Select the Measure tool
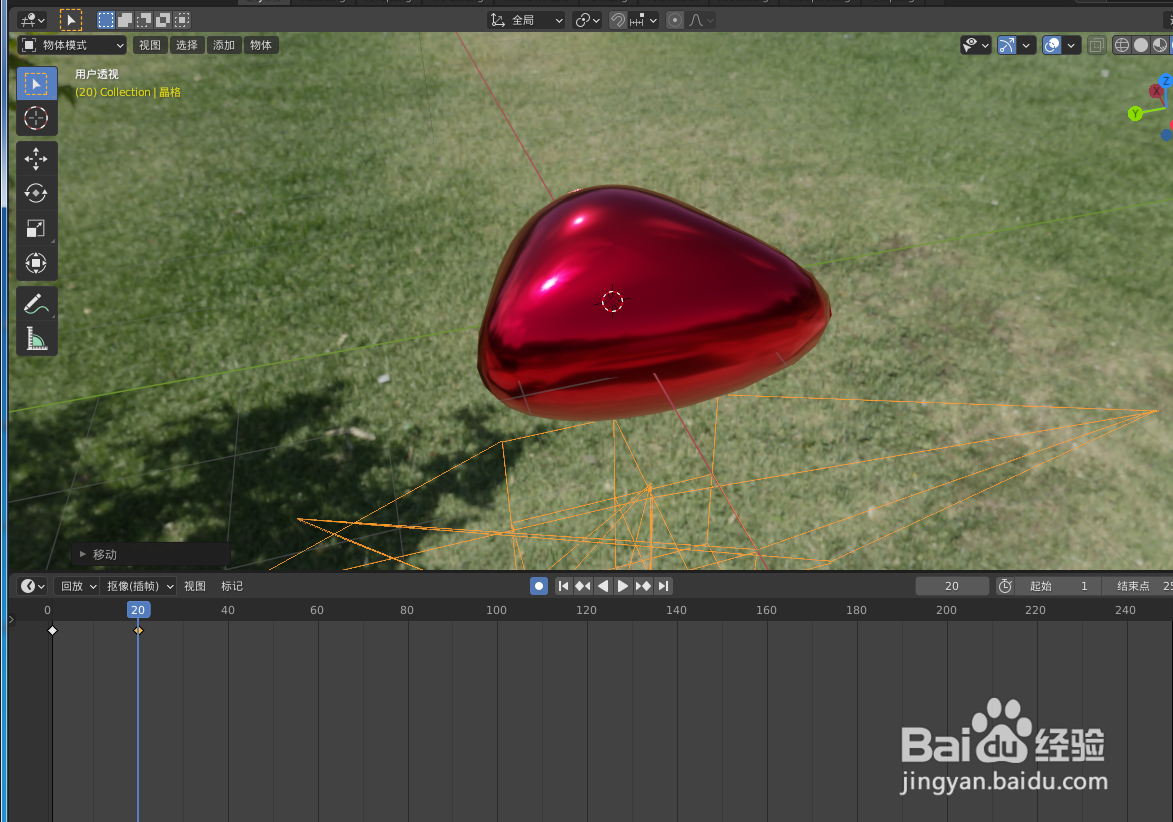Viewport: 1173px width, 822px height. (36, 338)
